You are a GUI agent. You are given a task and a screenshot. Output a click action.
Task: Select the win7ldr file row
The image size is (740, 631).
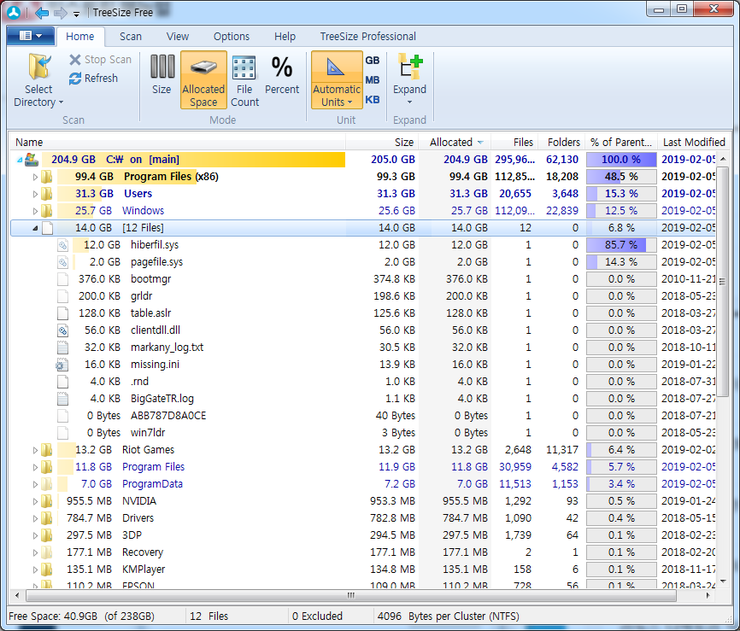point(363,433)
